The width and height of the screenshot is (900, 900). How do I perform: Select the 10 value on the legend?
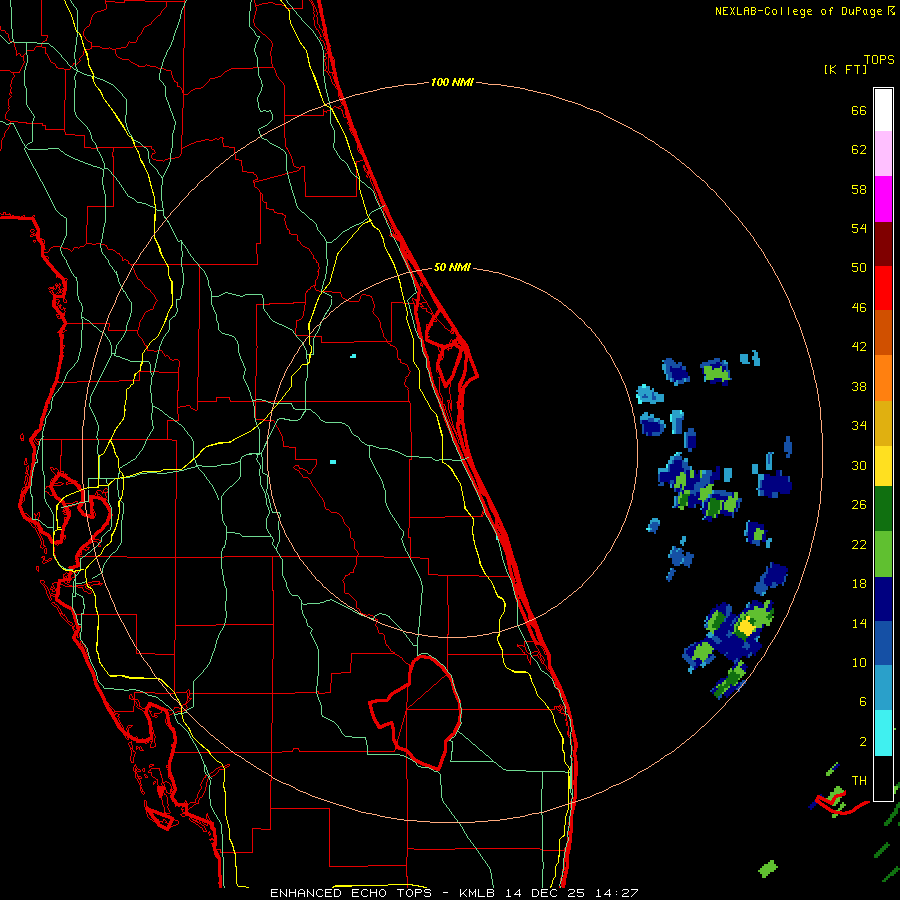pyautogui.click(x=859, y=662)
